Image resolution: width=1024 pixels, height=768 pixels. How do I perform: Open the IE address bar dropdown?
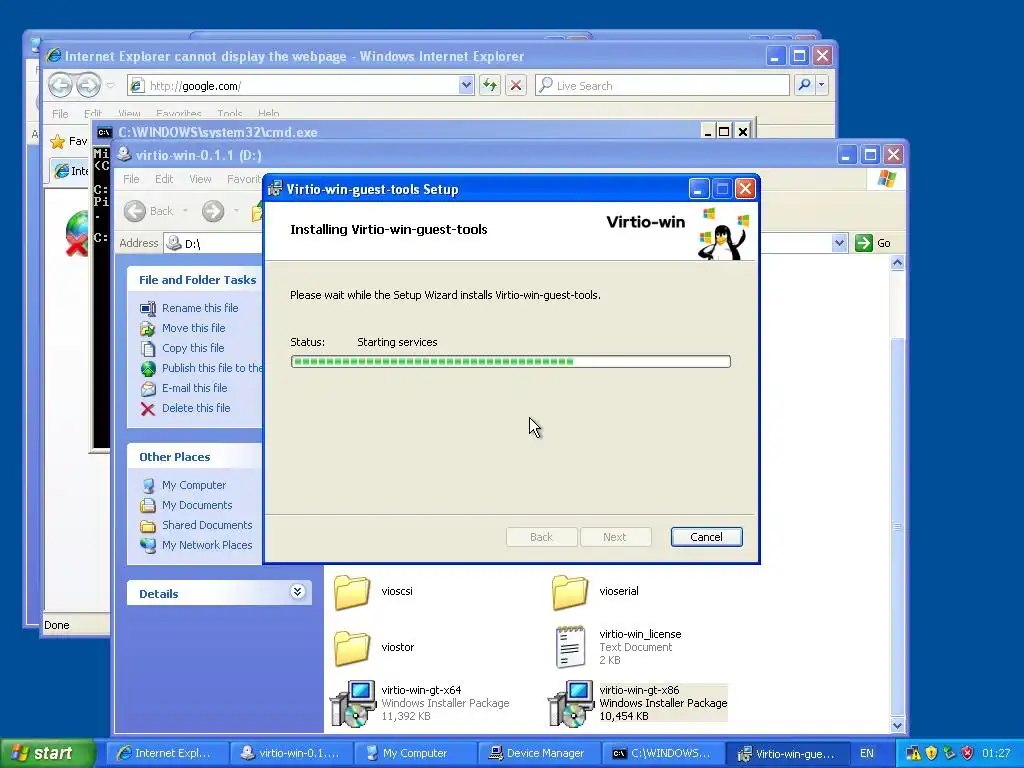click(466, 86)
